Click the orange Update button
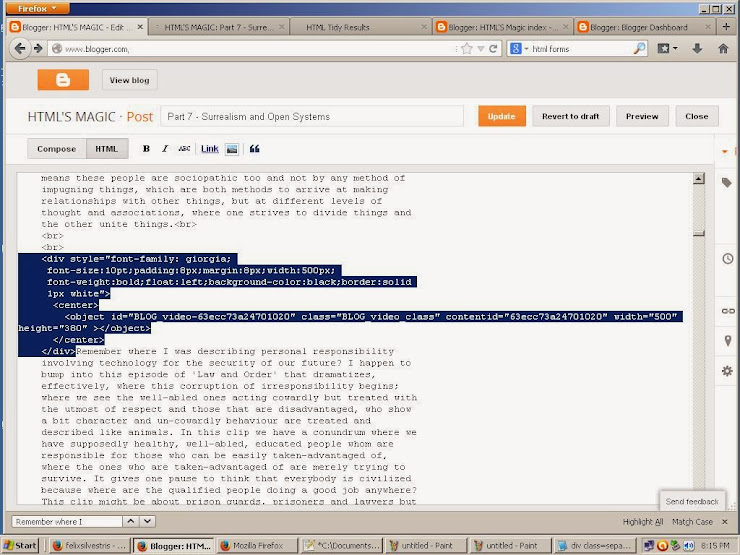The height and width of the screenshot is (555, 740). [x=502, y=116]
